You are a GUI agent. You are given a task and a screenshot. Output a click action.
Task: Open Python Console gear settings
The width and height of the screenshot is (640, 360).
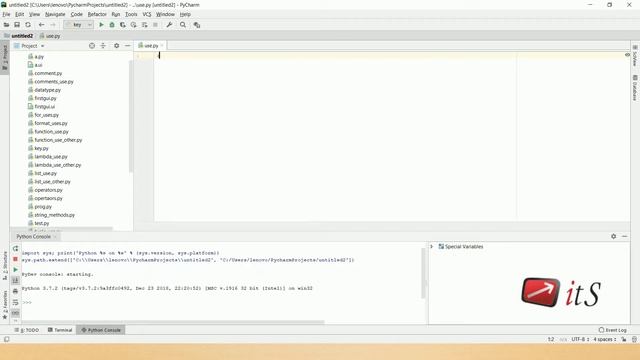tap(613, 236)
